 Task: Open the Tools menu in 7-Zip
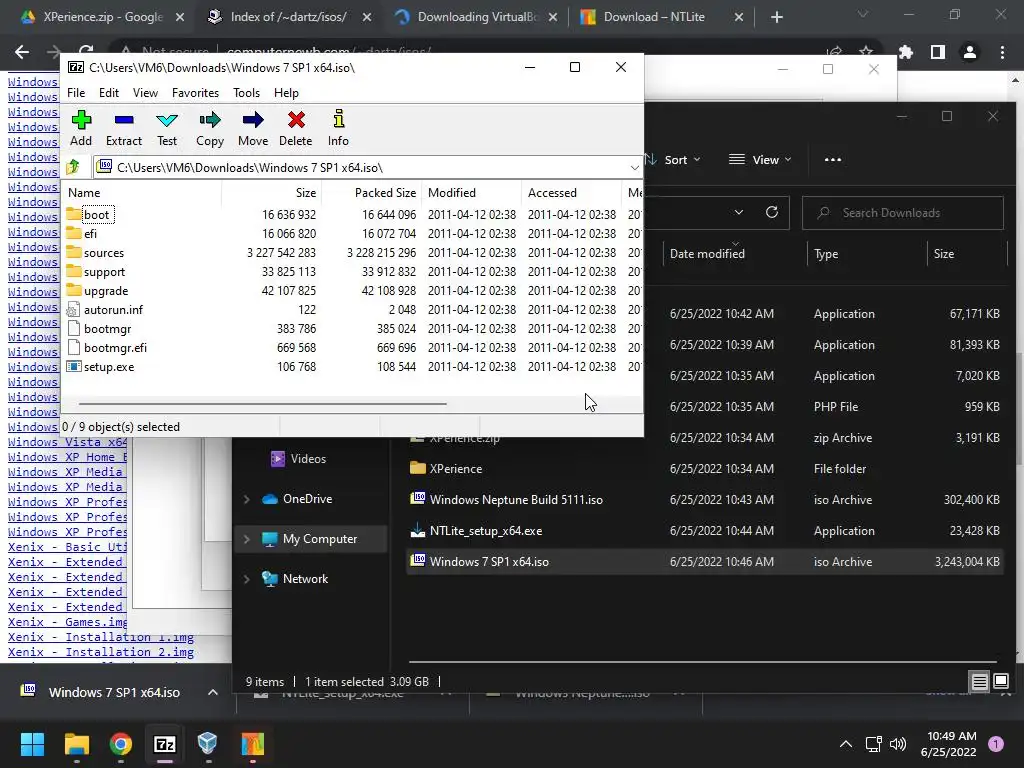point(246,93)
